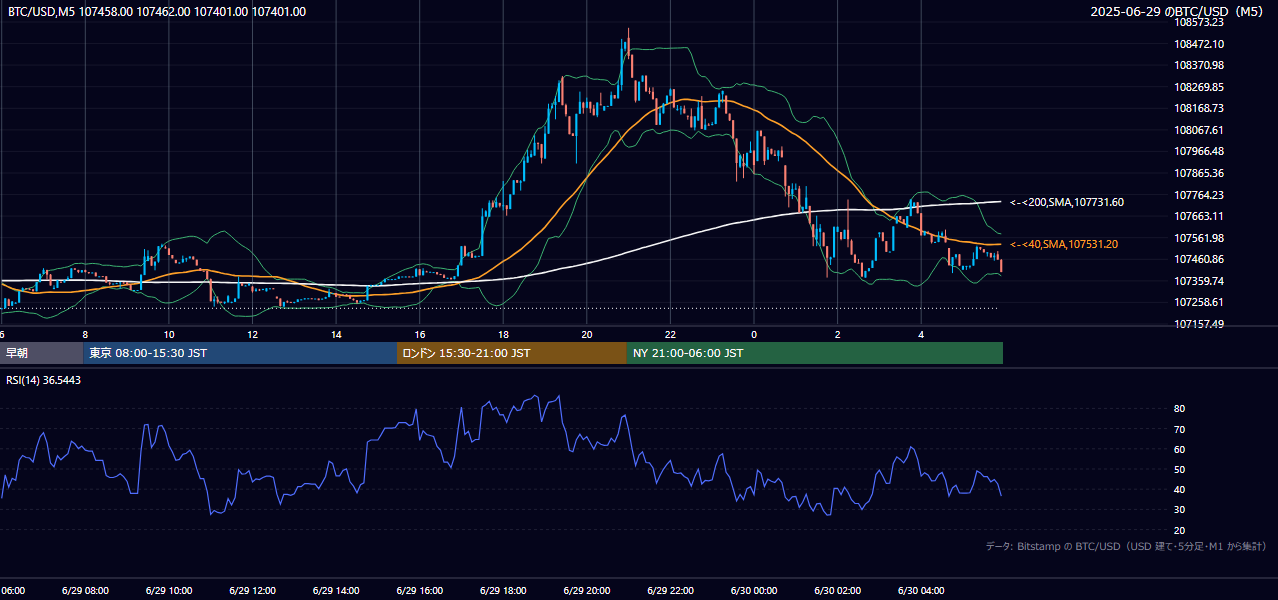Select hour tick 14 under the price chart
The image size is (1278, 600).
click(336, 334)
